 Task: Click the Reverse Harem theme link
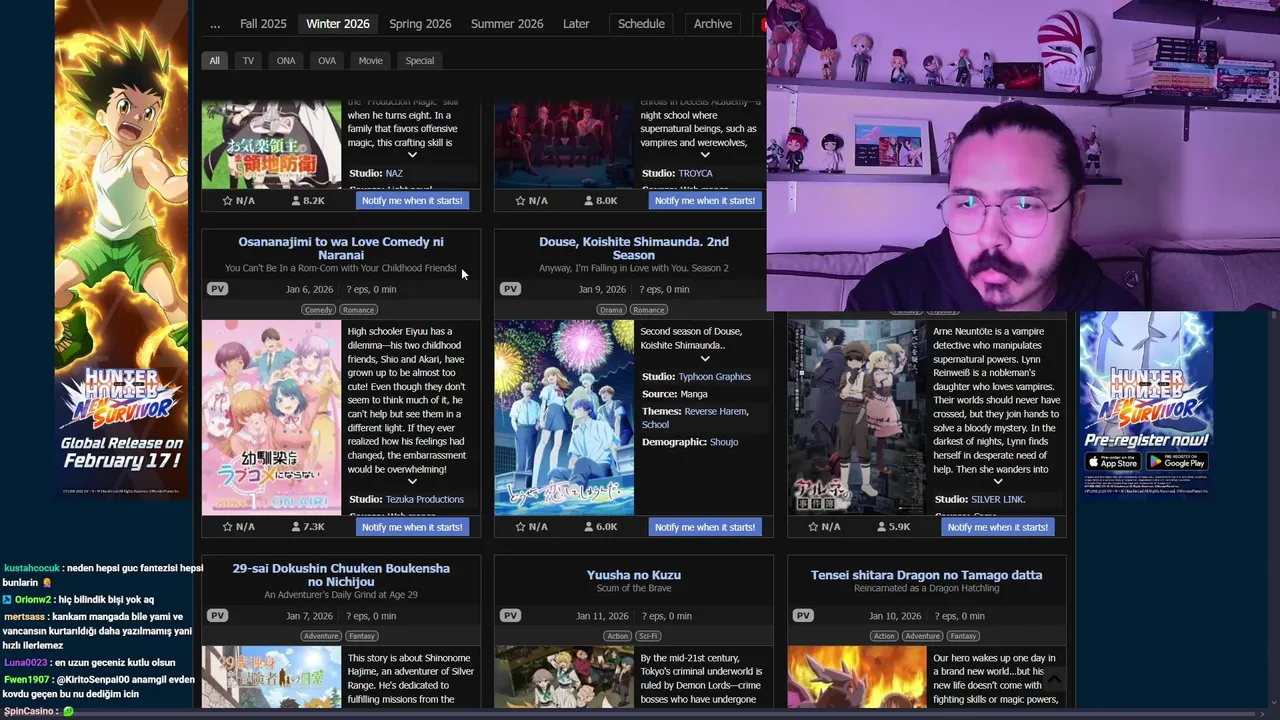coord(715,411)
